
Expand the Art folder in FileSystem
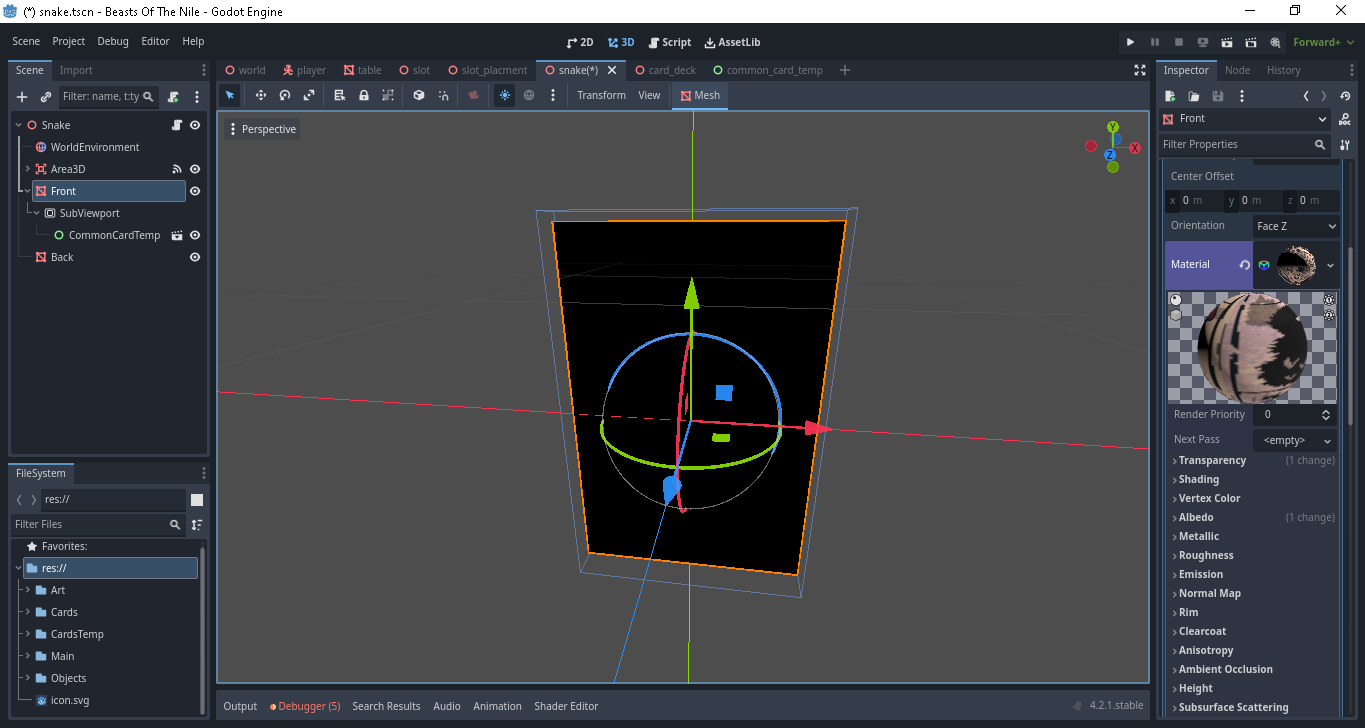point(28,590)
